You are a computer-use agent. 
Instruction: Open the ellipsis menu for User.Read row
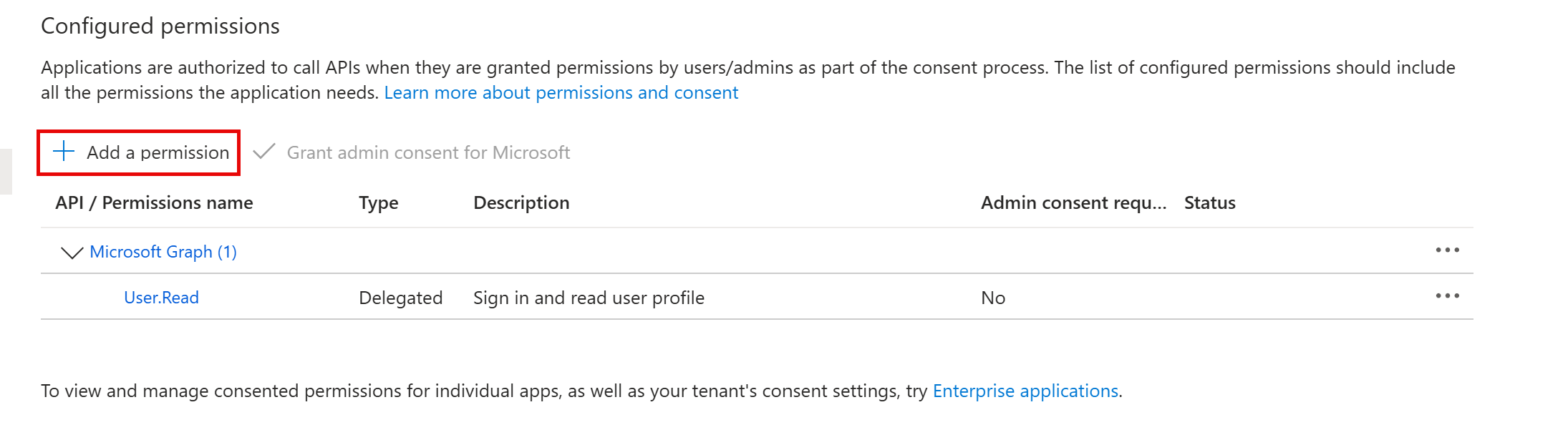[x=1447, y=296]
